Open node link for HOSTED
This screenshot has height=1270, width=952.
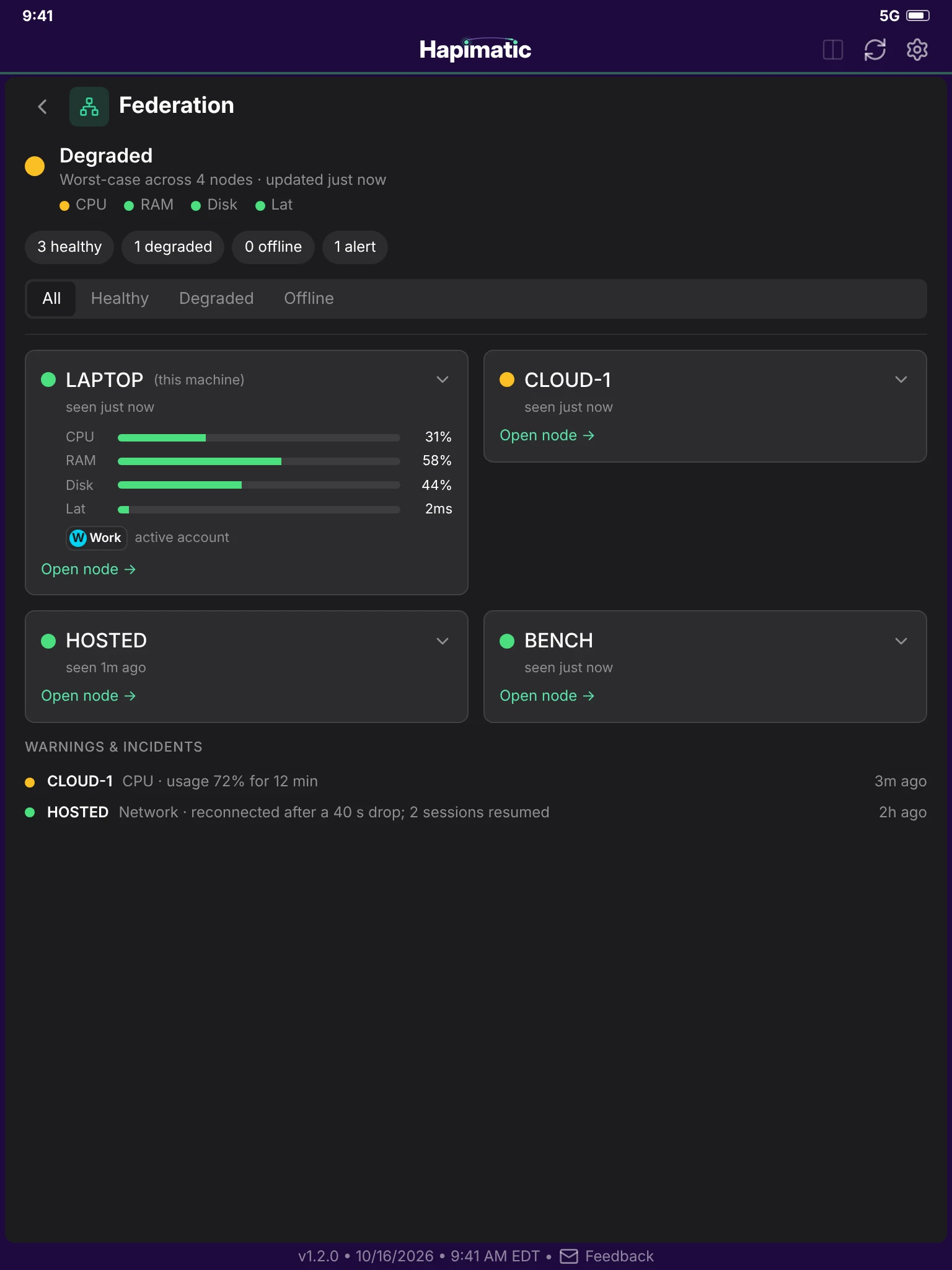coord(89,696)
